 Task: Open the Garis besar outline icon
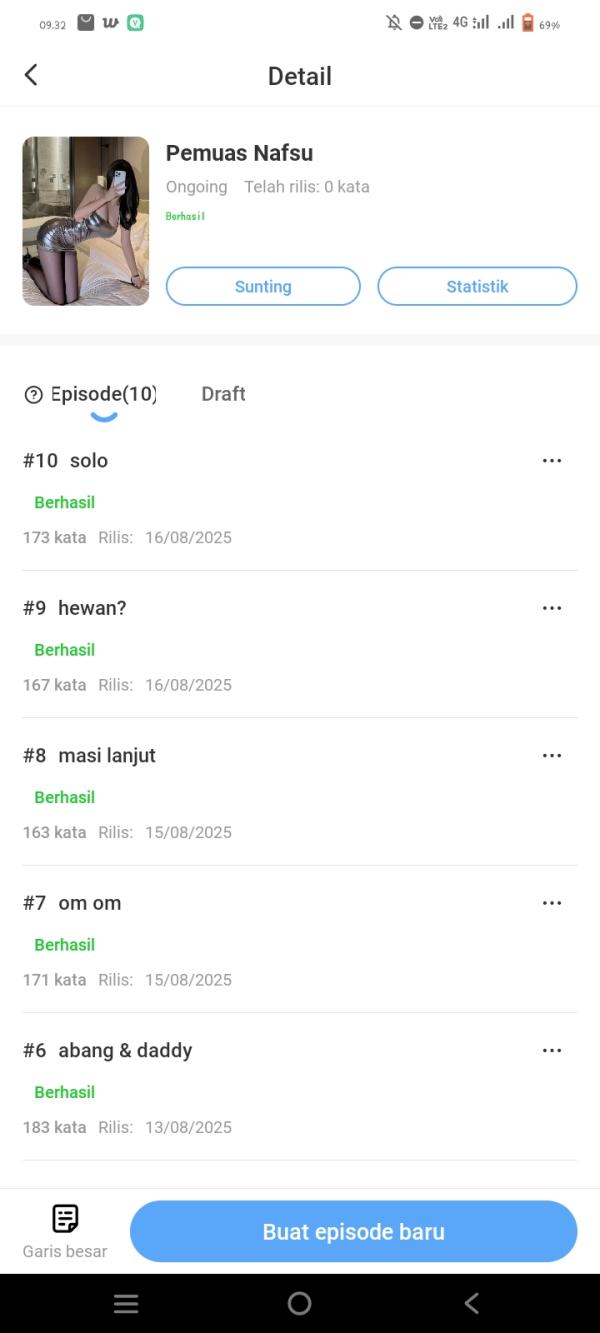pos(65,1219)
